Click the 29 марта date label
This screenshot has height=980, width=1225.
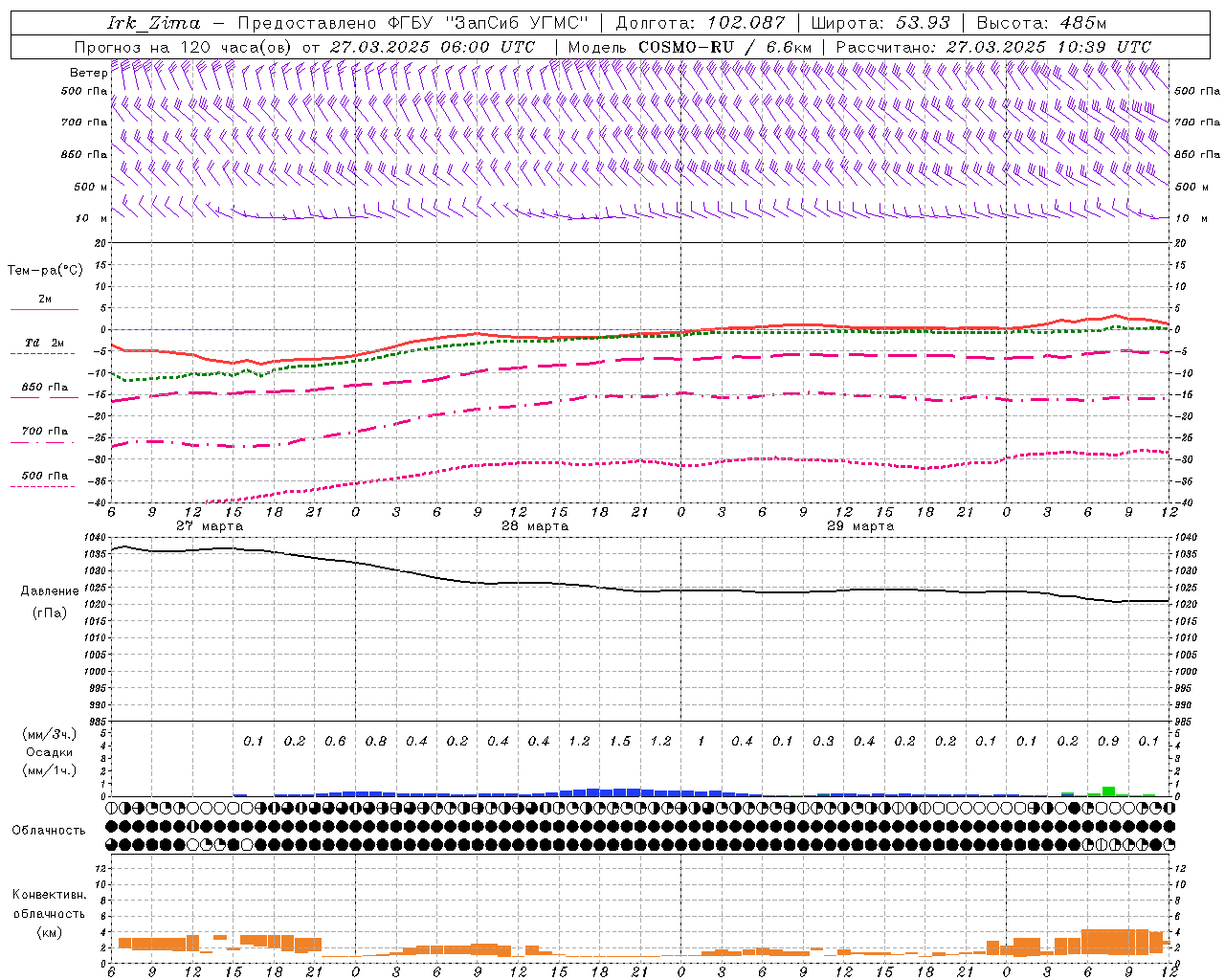(860, 526)
